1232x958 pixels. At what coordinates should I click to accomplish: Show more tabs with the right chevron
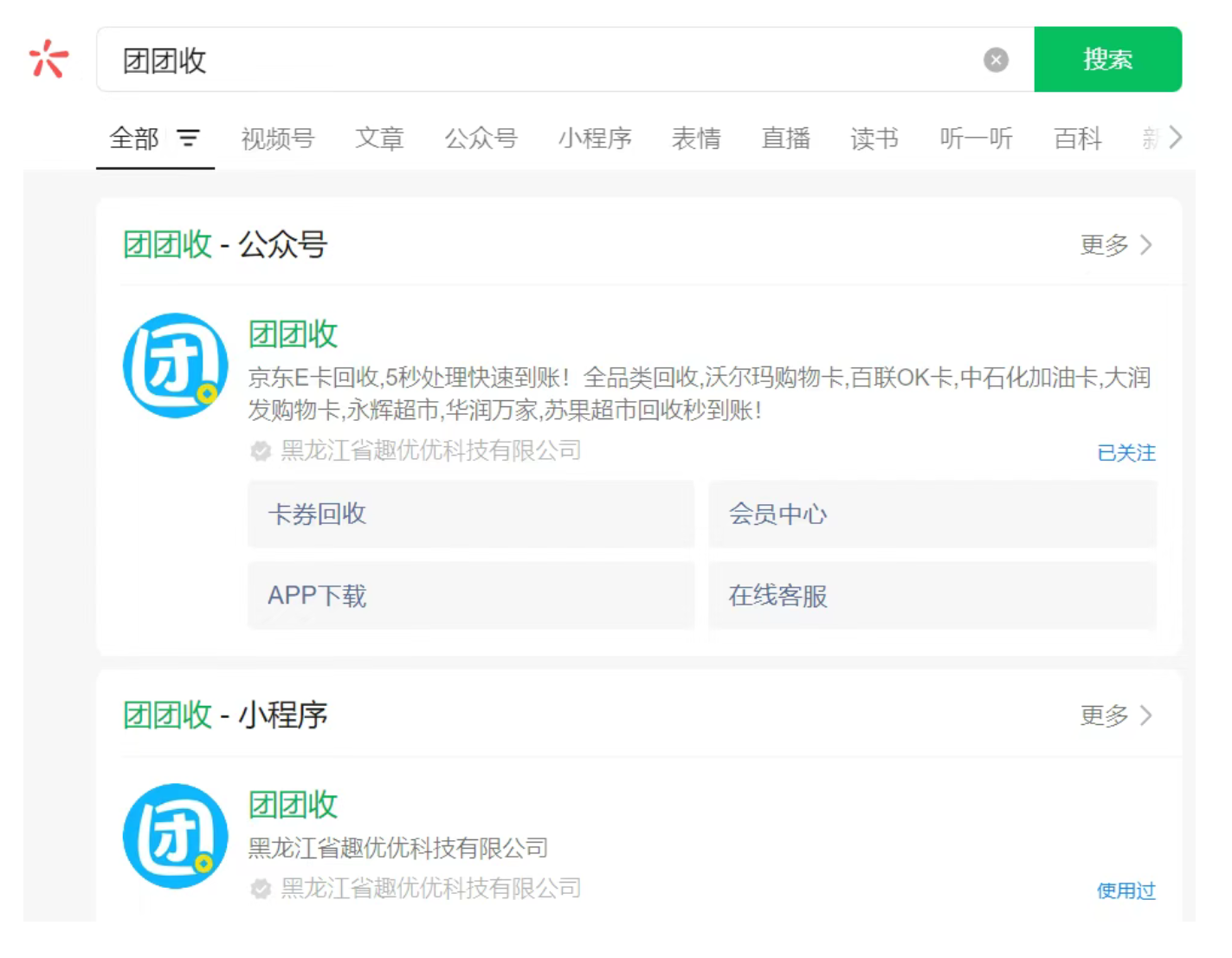[x=1175, y=137]
